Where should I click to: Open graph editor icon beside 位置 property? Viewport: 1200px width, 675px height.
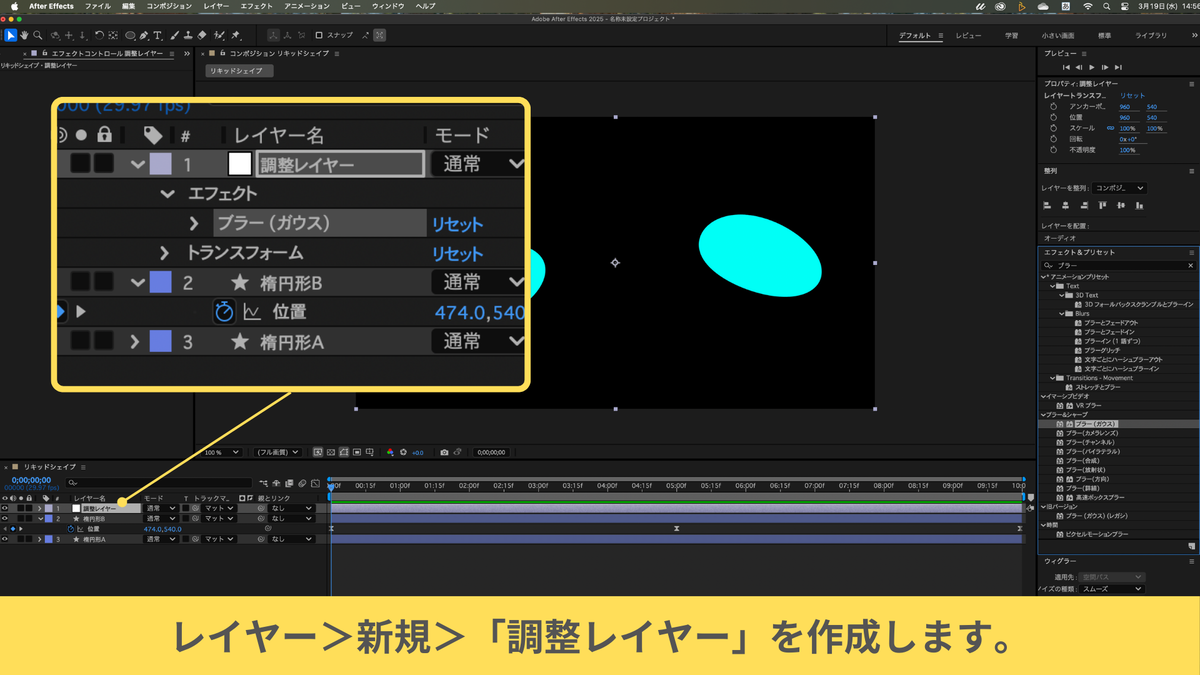click(81, 529)
